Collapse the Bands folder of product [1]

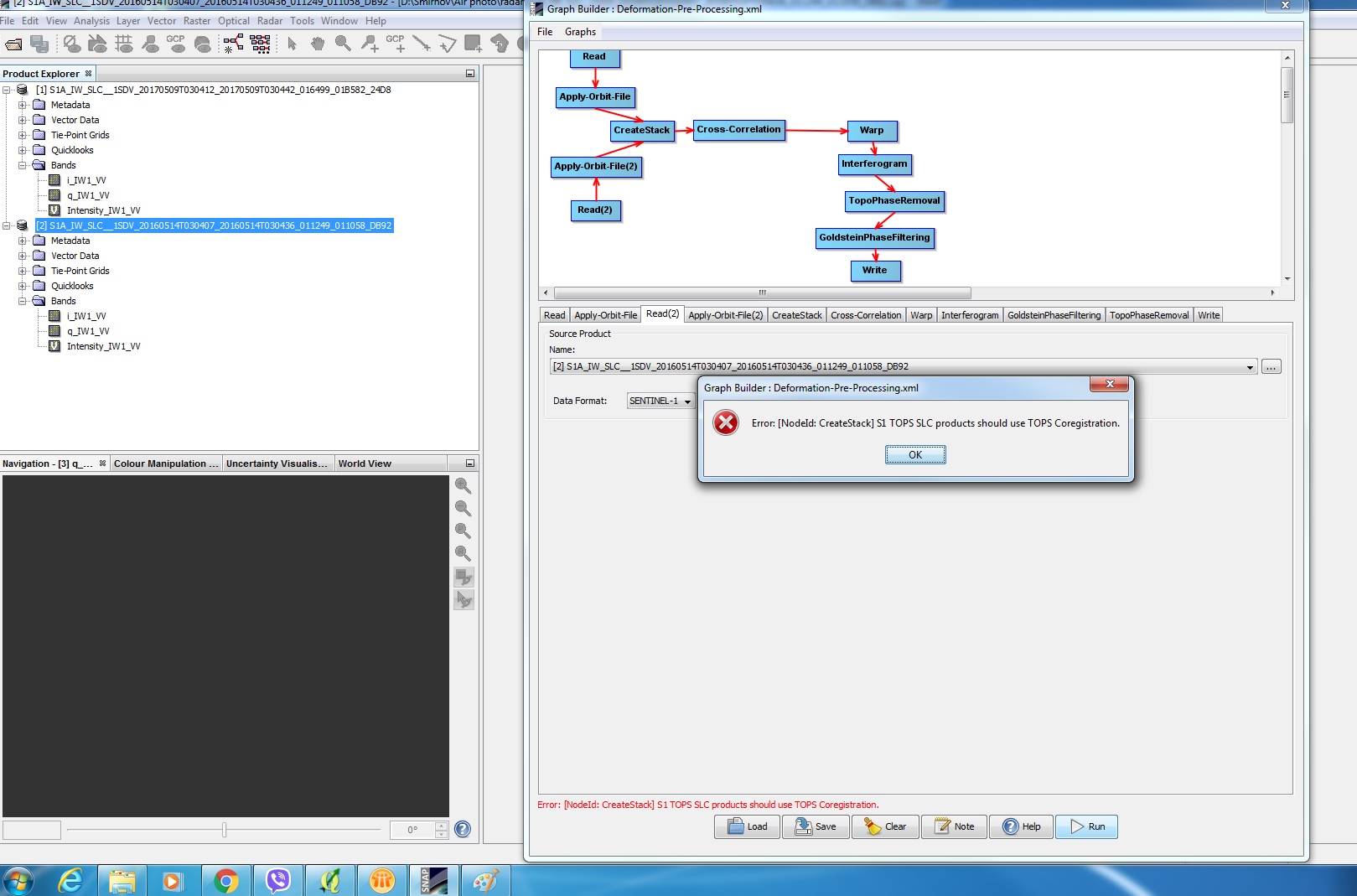pyautogui.click(x=23, y=165)
